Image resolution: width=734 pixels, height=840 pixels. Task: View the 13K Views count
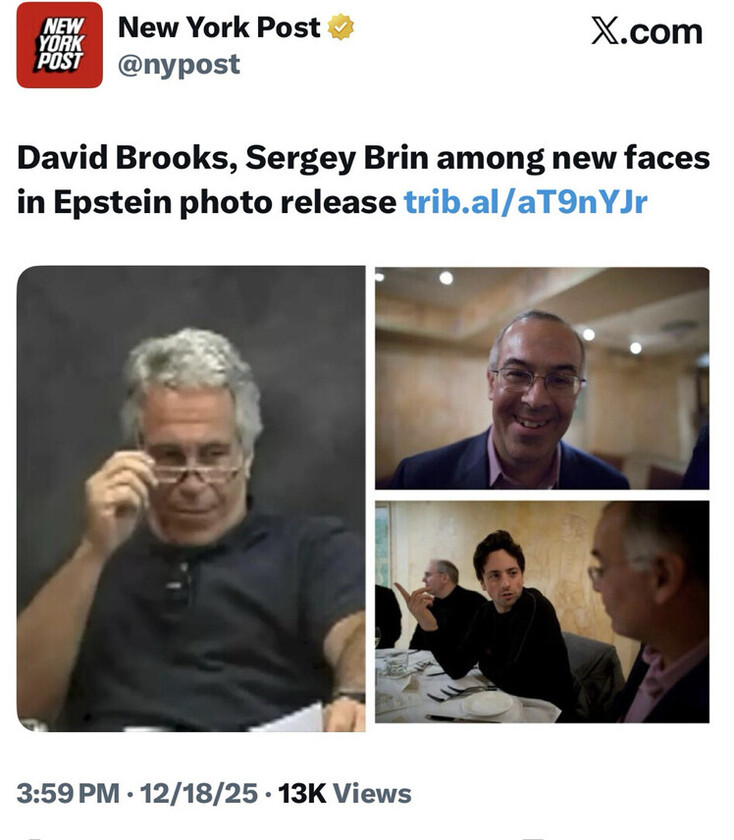[344, 793]
